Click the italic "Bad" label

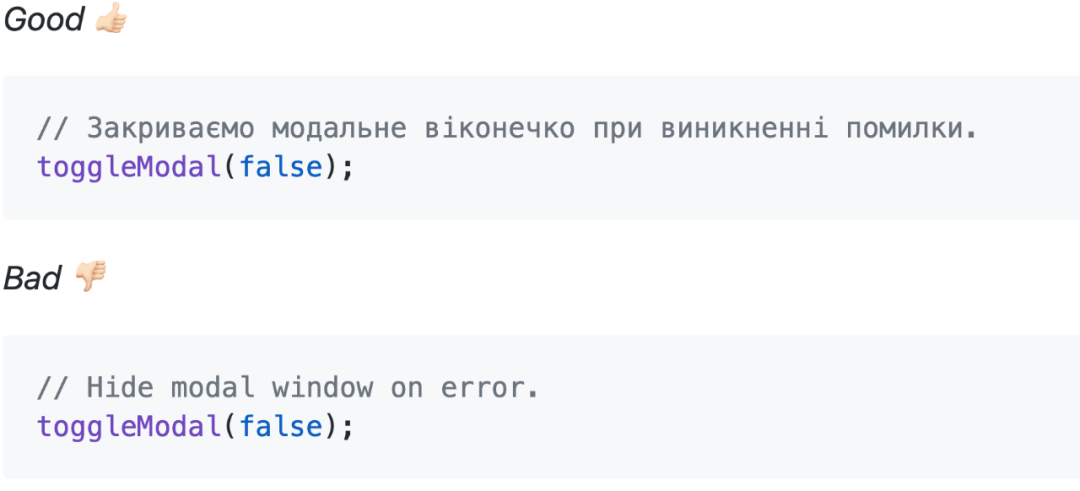tap(33, 278)
